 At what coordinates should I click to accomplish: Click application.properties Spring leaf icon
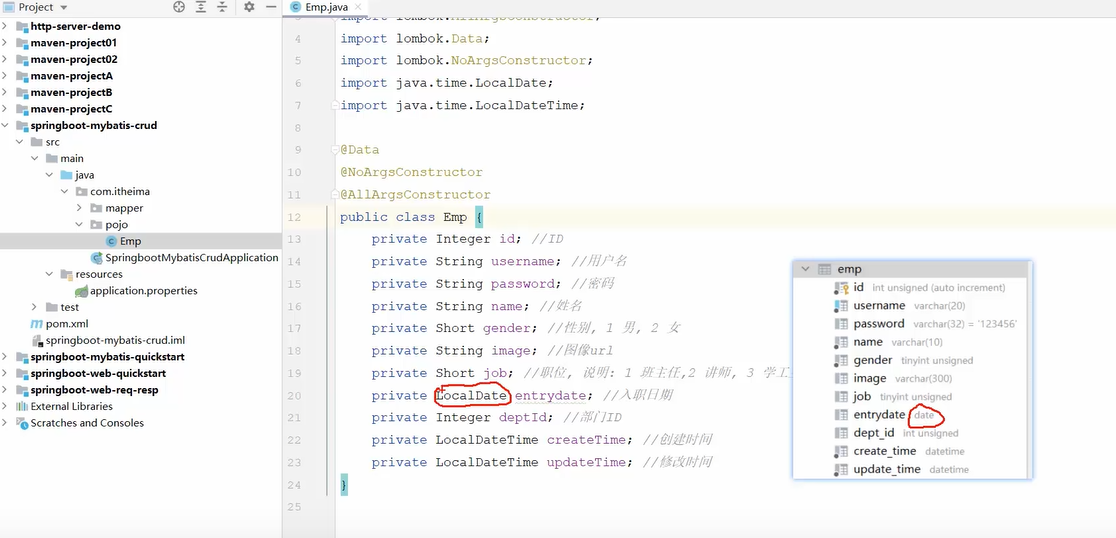coord(81,291)
